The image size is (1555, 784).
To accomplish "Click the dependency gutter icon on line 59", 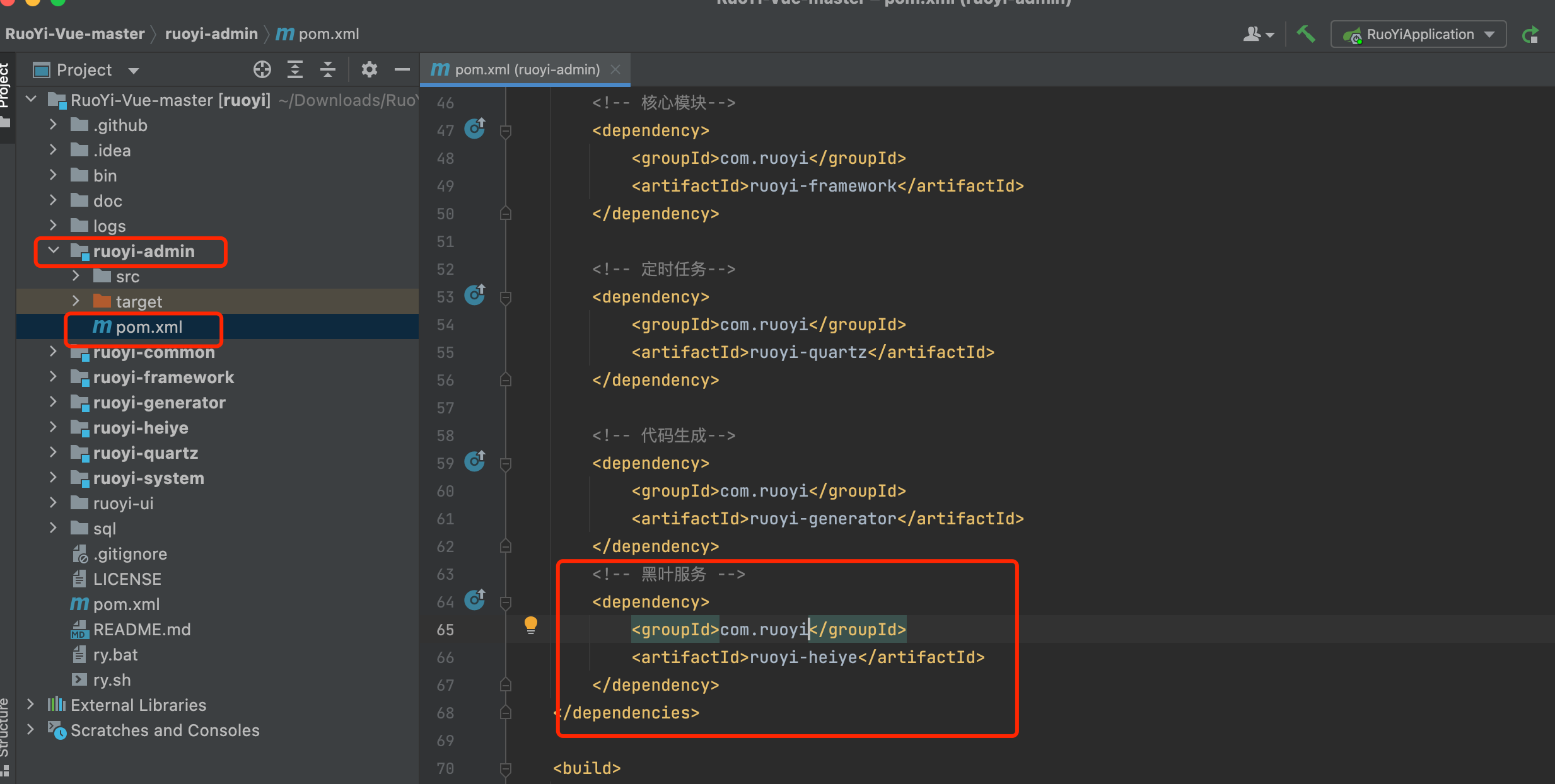I will (475, 461).
